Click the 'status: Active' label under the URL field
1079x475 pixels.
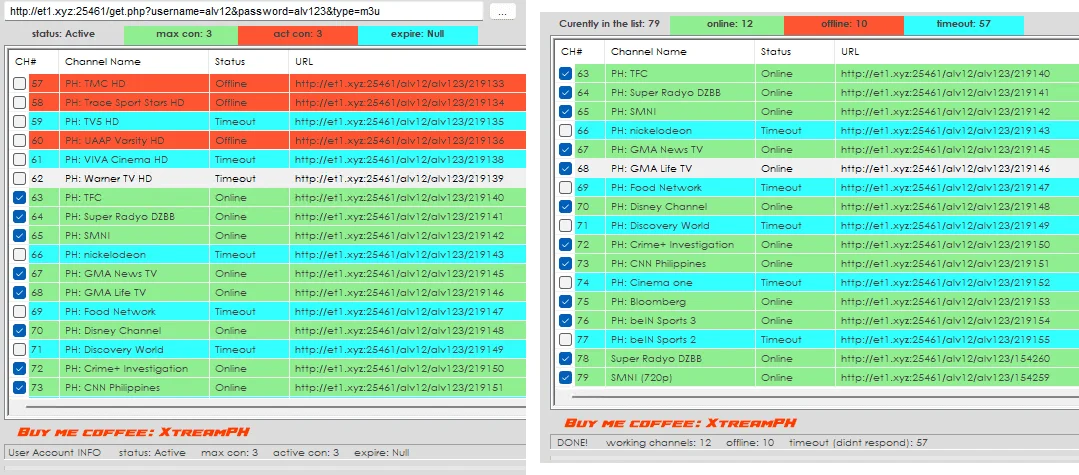coord(63,34)
